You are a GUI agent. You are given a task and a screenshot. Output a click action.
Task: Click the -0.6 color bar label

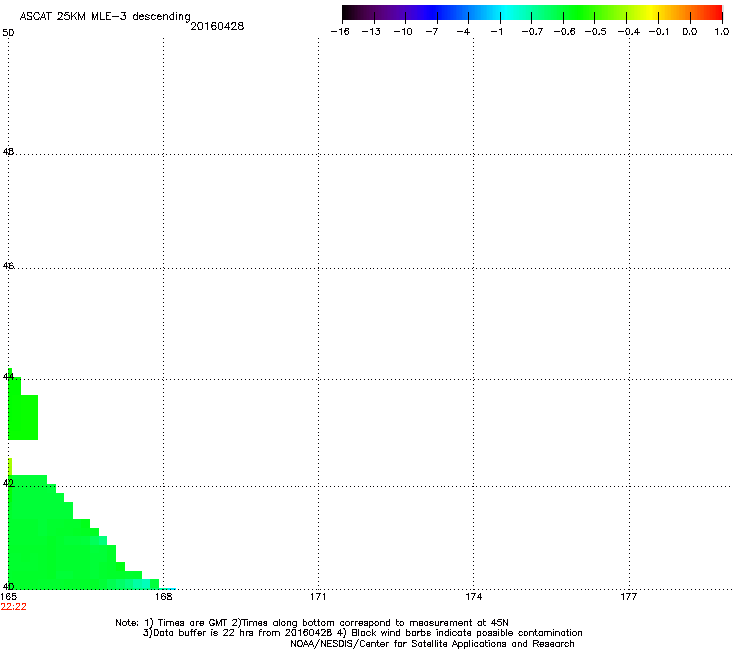pyautogui.click(x=564, y=32)
